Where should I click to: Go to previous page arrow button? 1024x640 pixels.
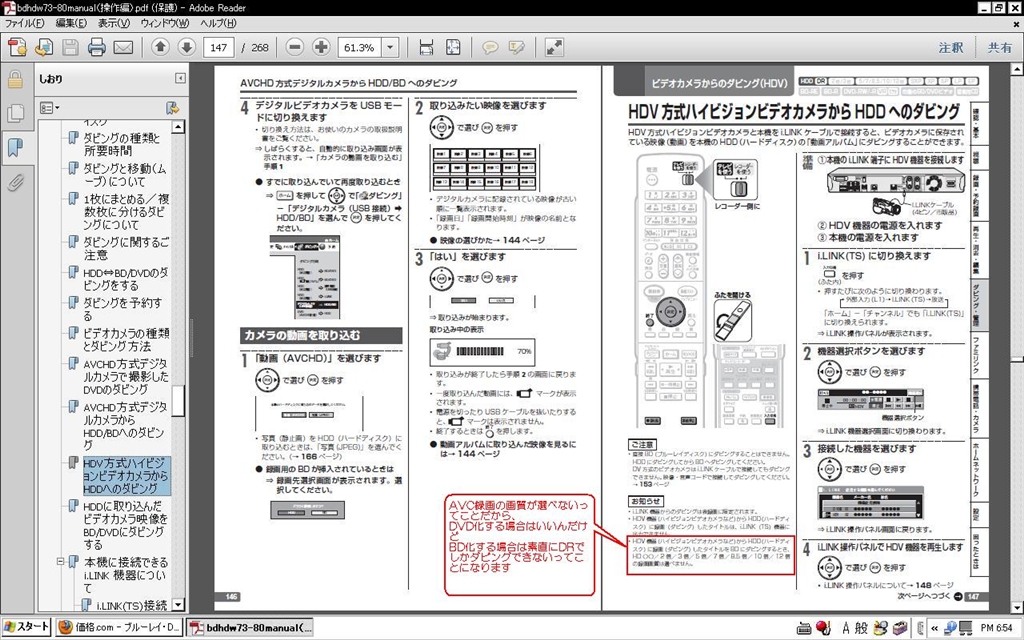pos(161,48)
